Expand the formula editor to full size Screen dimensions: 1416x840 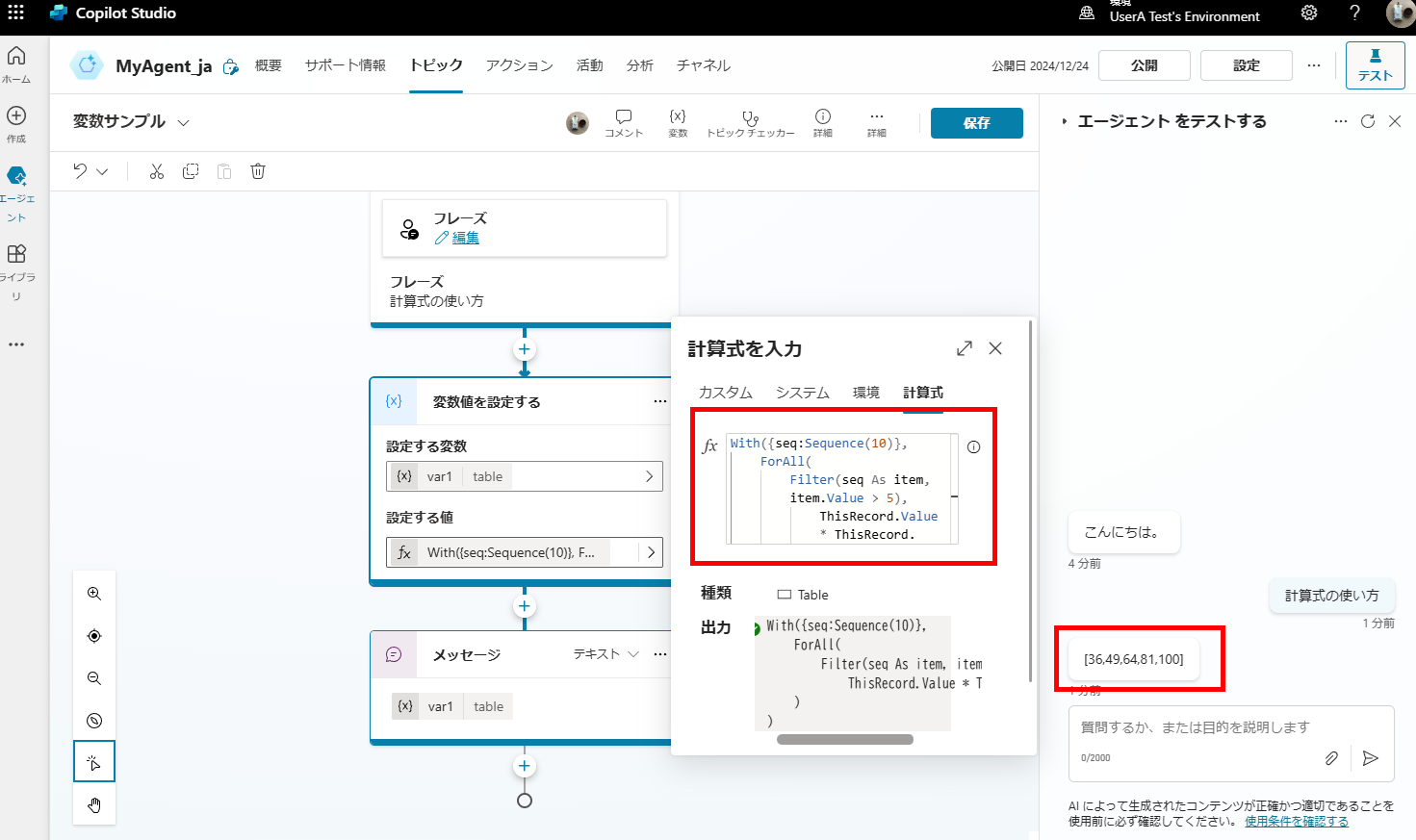pos(965,348)
